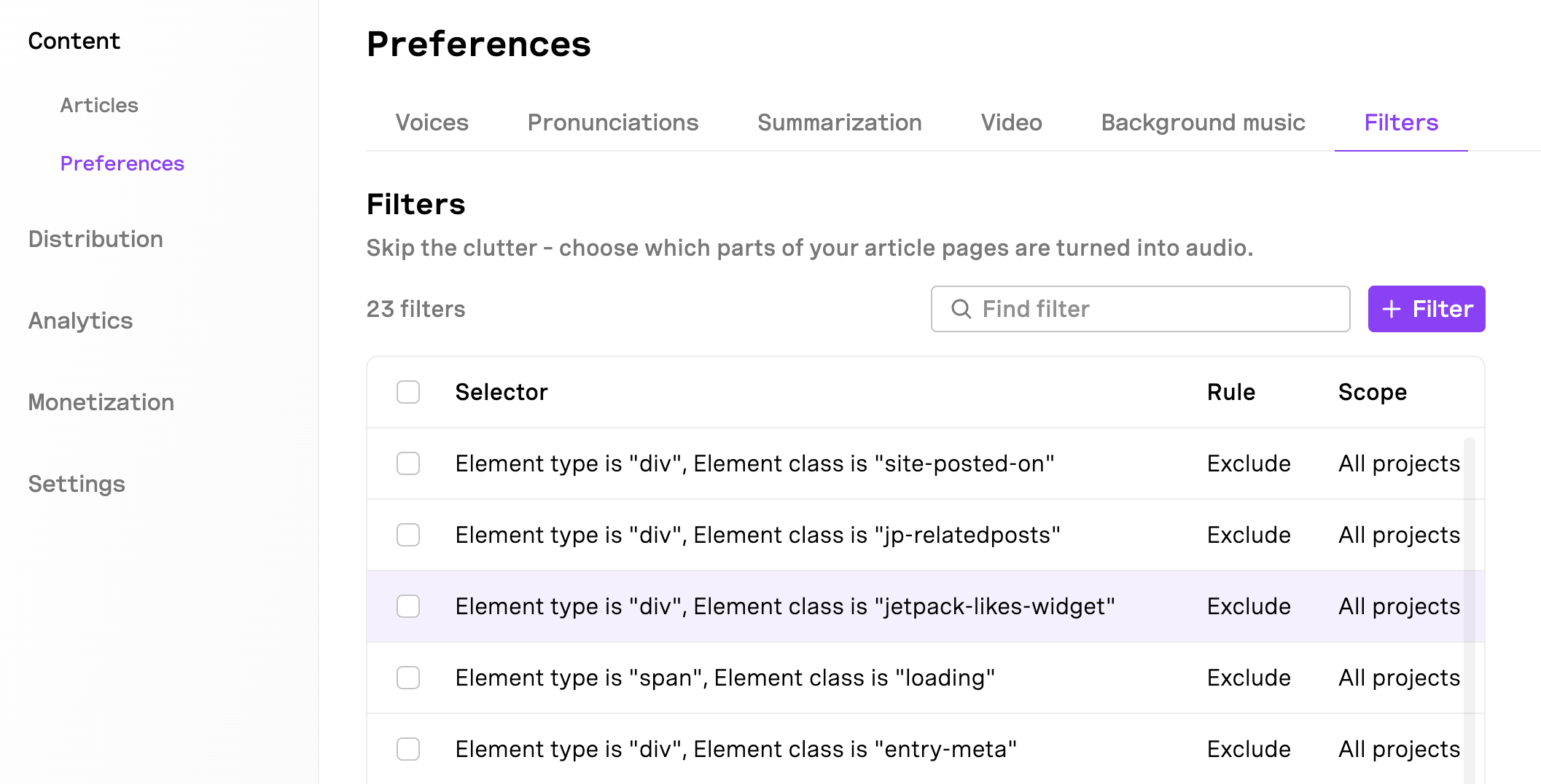Open the Pronunciations tab
This screenshot has height=784, width=1541.
click(x=613, y=122)
